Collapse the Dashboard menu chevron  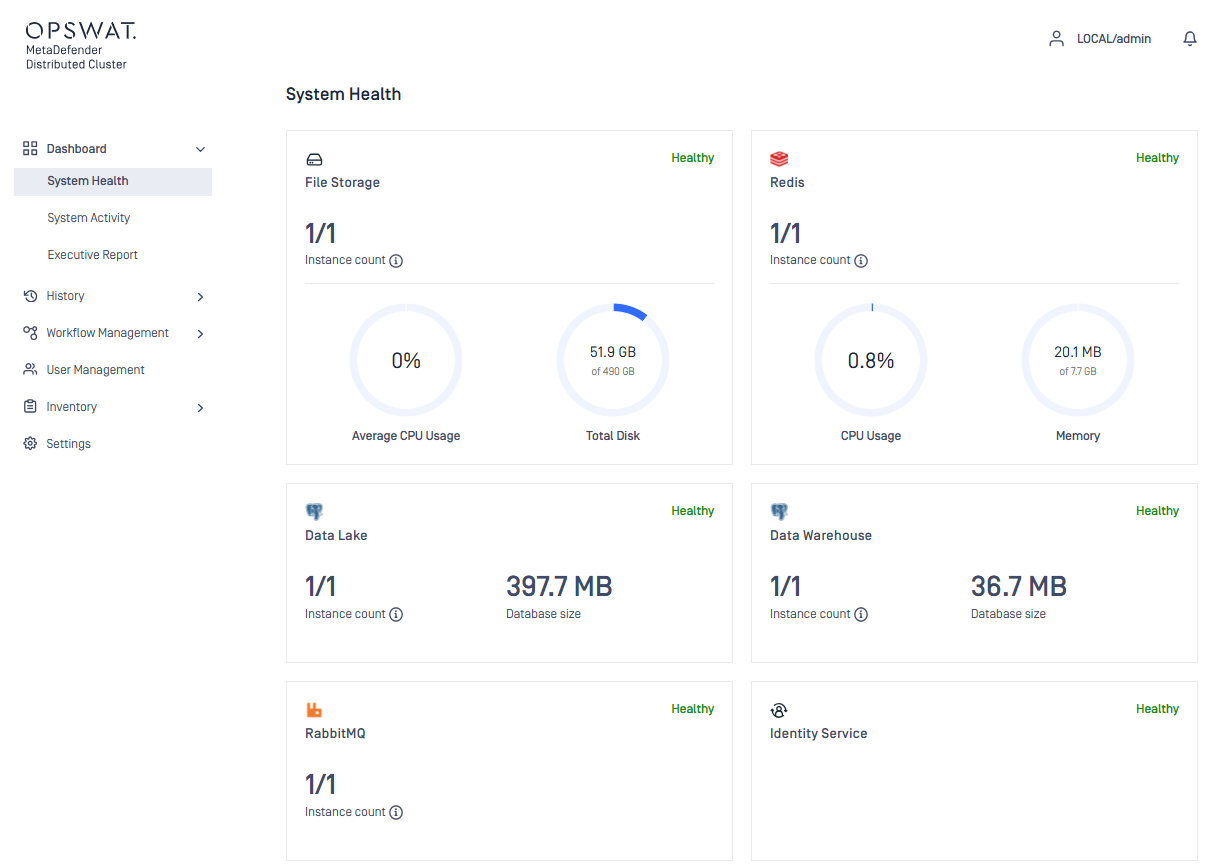[x=200, y=149]
